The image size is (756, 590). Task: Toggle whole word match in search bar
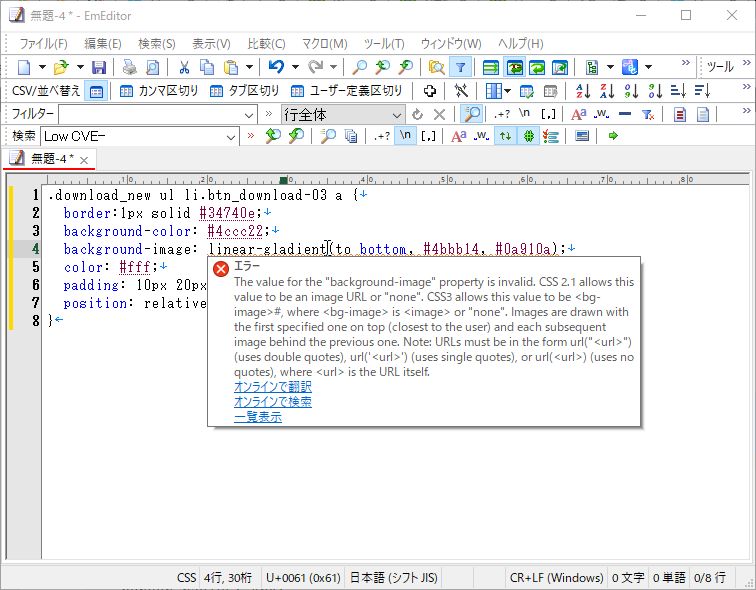click(482, 136)
